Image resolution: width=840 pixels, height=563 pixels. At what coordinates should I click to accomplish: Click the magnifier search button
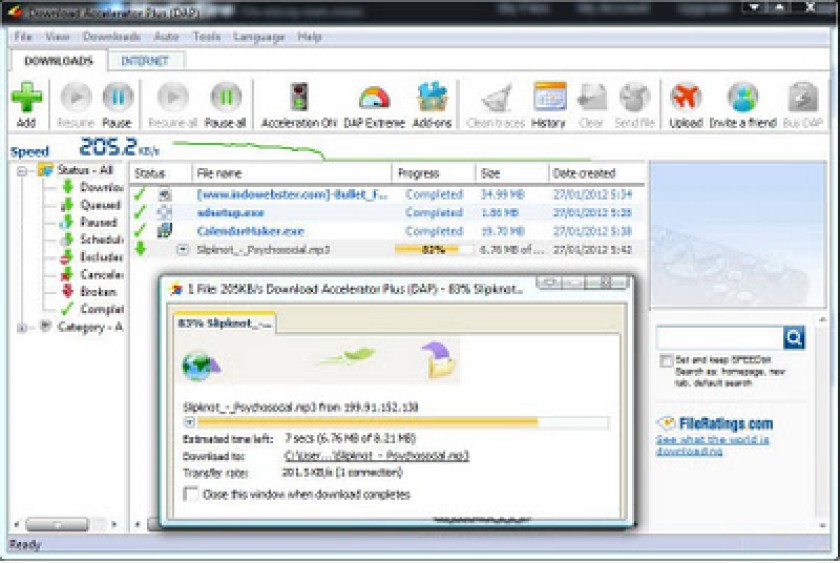794,338
